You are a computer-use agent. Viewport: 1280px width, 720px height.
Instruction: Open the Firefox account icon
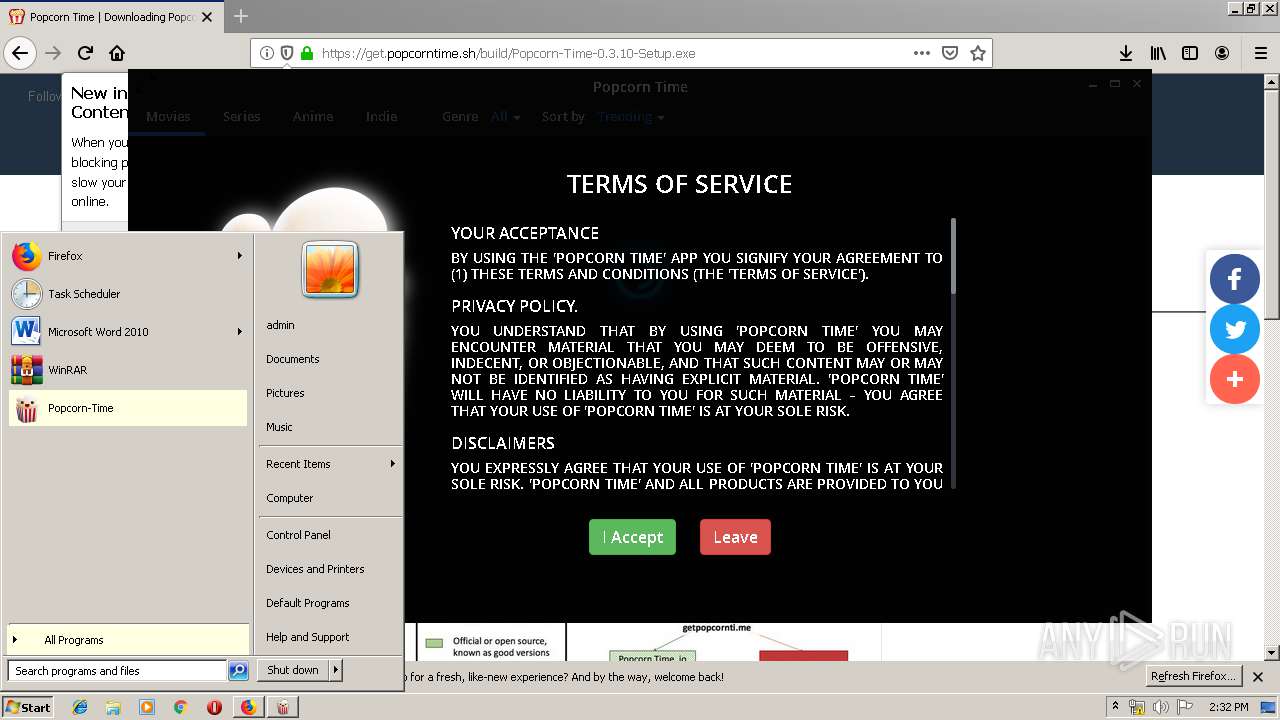1222,53
